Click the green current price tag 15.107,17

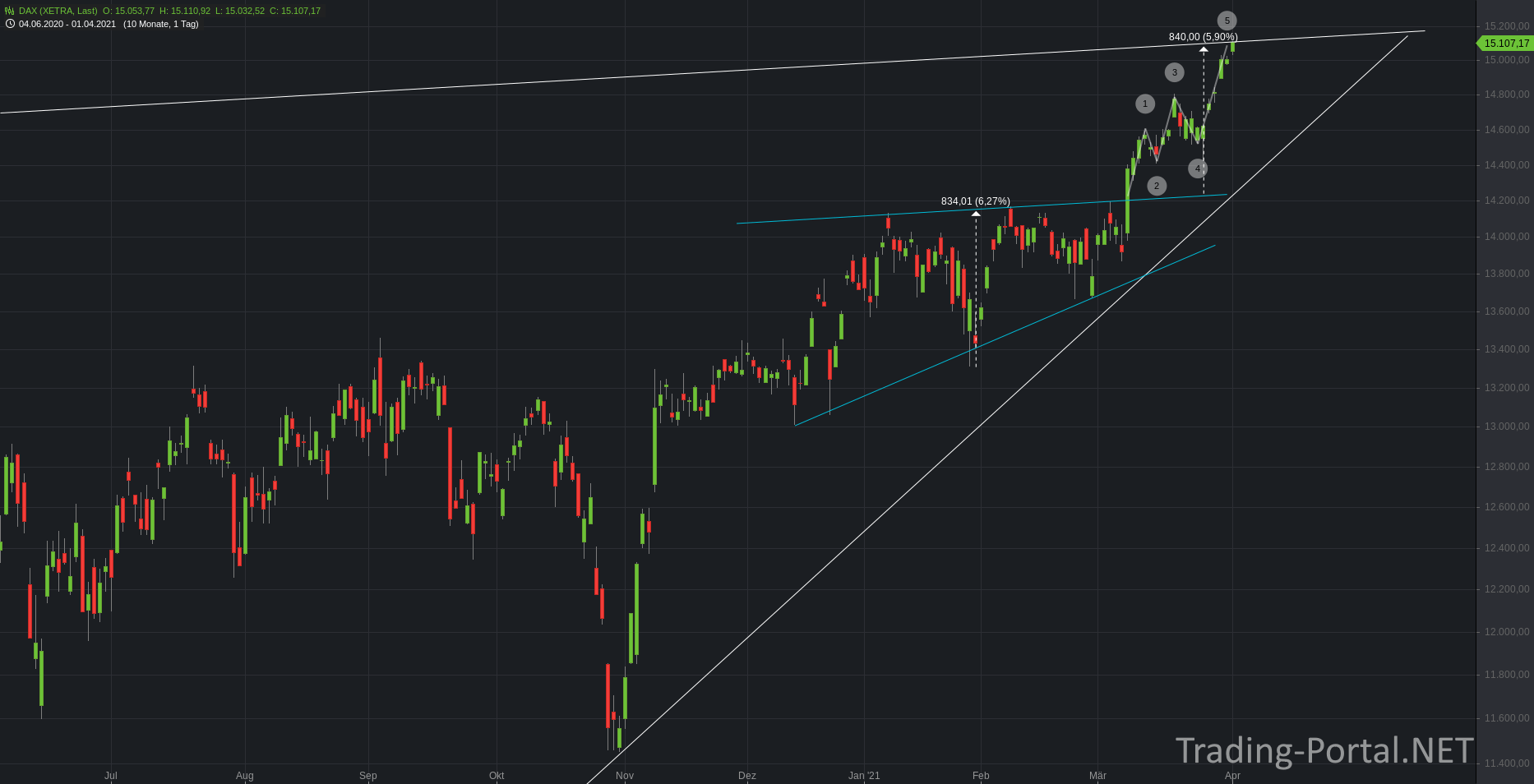tap(1506, 44)
